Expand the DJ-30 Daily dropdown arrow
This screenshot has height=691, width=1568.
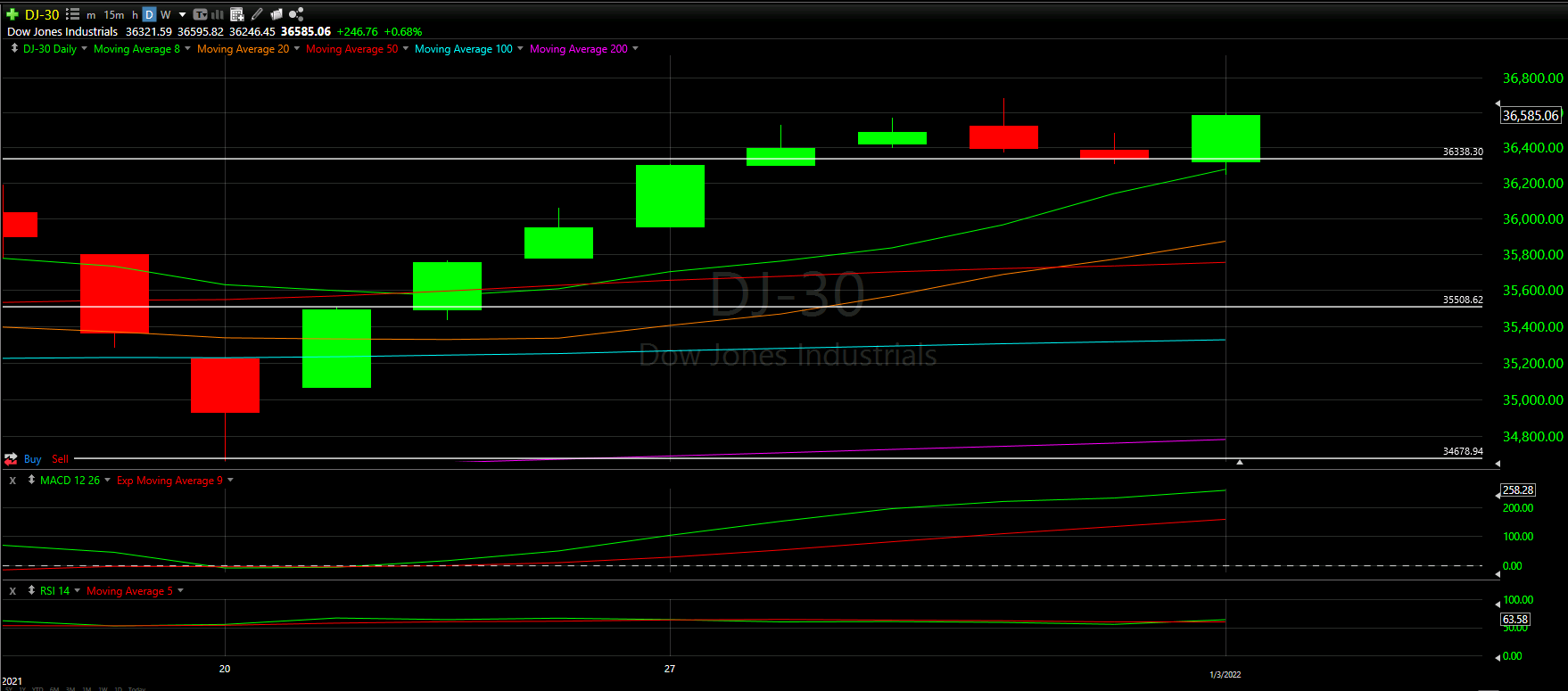click(85, 48)
